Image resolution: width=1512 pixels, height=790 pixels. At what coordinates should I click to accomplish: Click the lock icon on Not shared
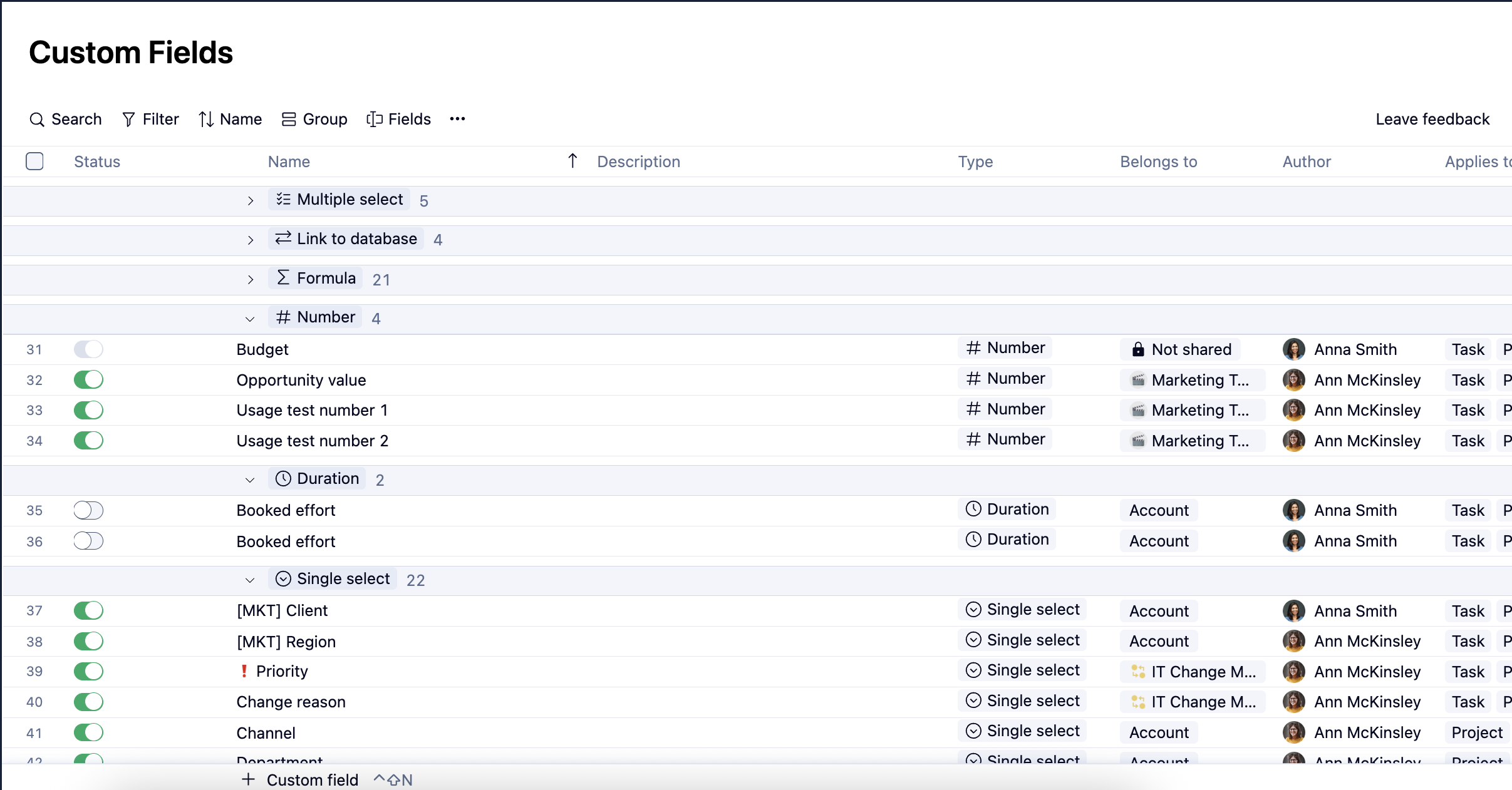coord(1138,349)
